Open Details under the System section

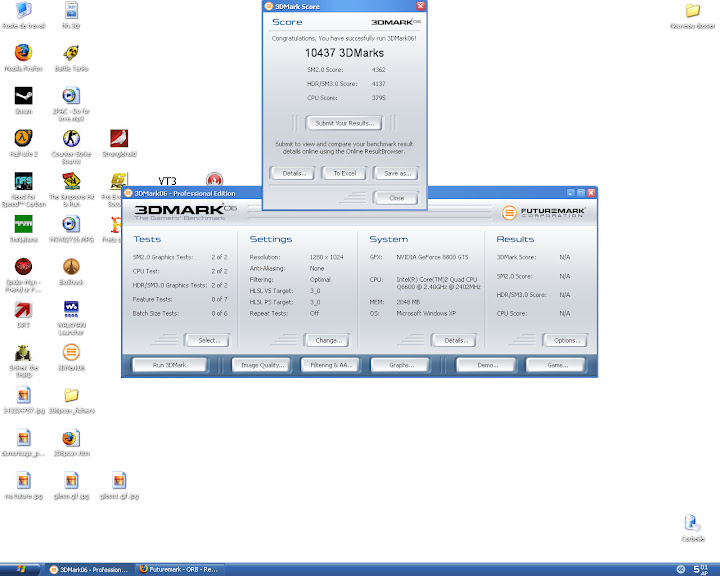454,340
